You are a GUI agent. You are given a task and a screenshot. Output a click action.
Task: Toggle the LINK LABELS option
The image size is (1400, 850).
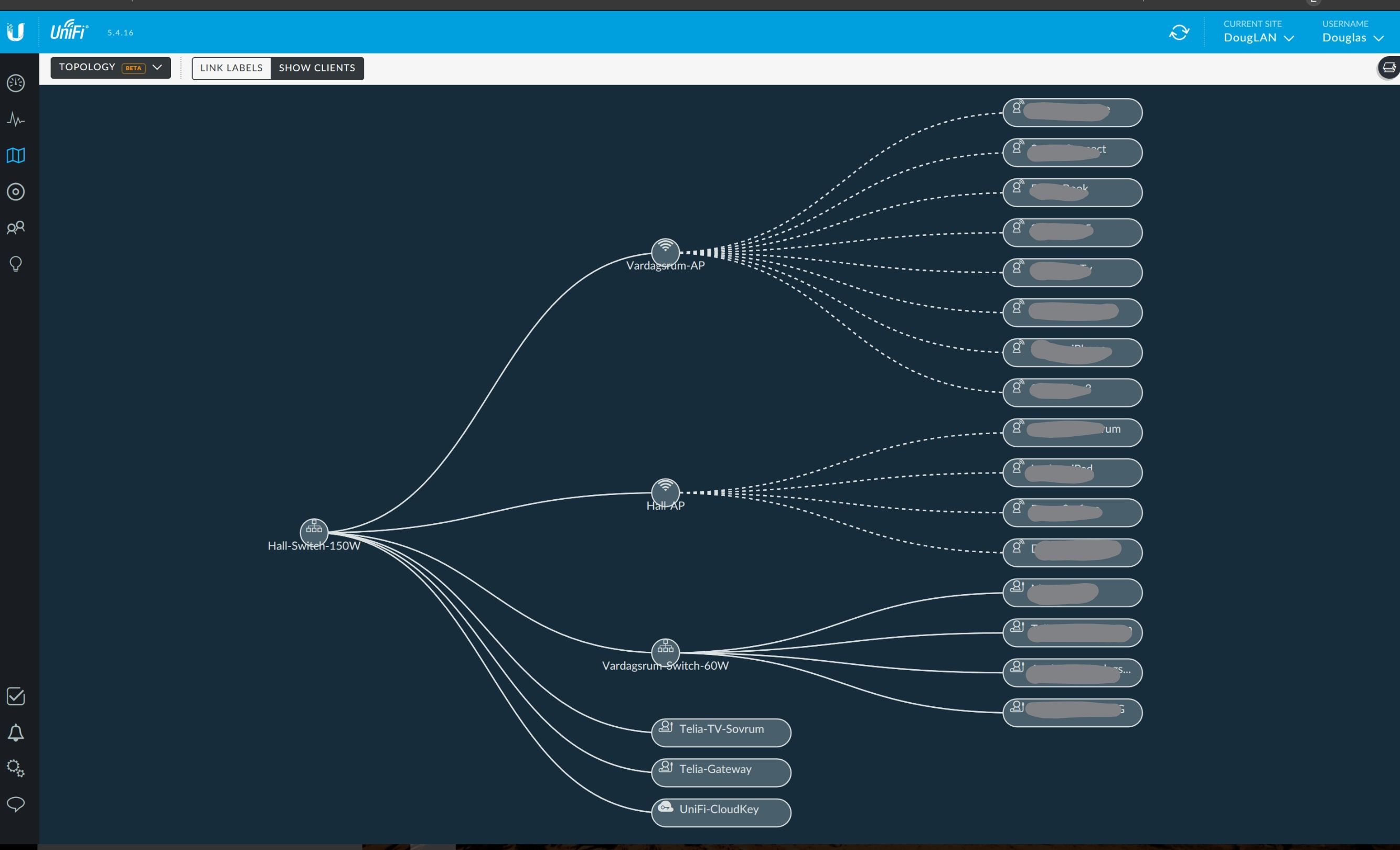coord(231,68)
